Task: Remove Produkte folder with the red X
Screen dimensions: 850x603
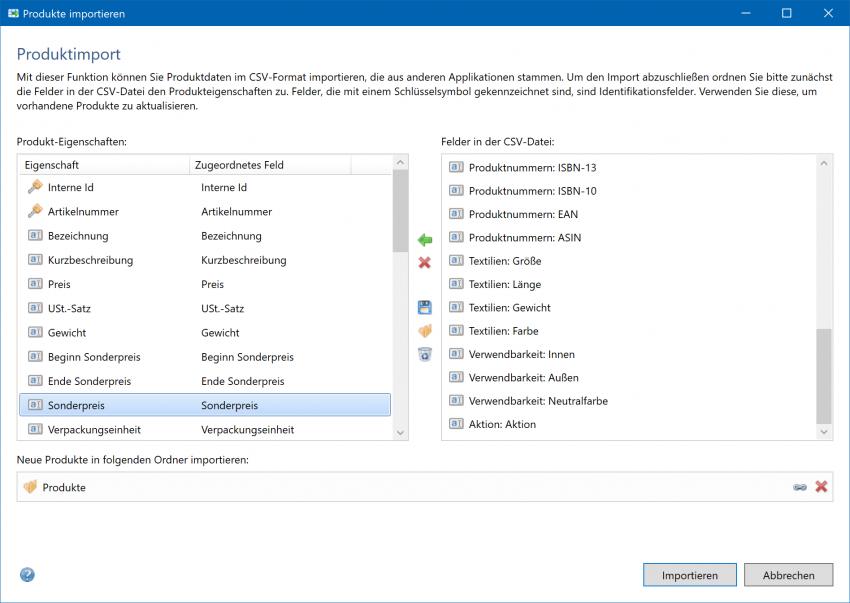Action: pos(821,487)
